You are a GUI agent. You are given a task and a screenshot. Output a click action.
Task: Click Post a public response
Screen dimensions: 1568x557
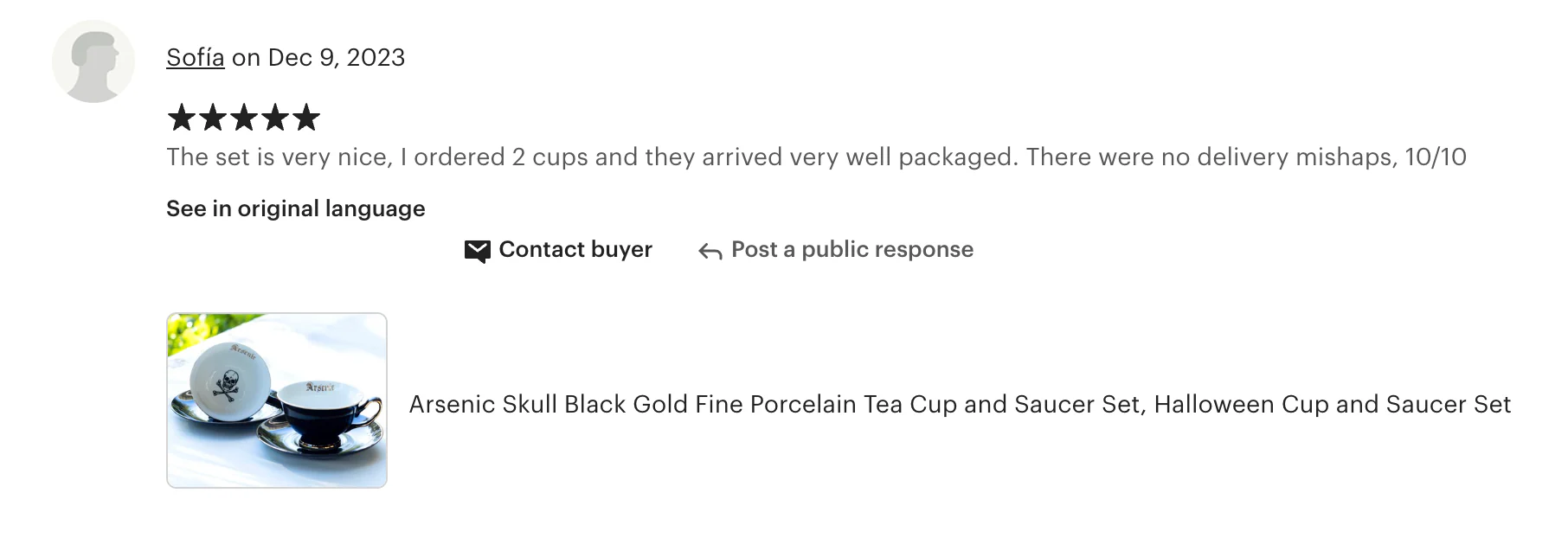pyautogui.click(x=851, y=249)
